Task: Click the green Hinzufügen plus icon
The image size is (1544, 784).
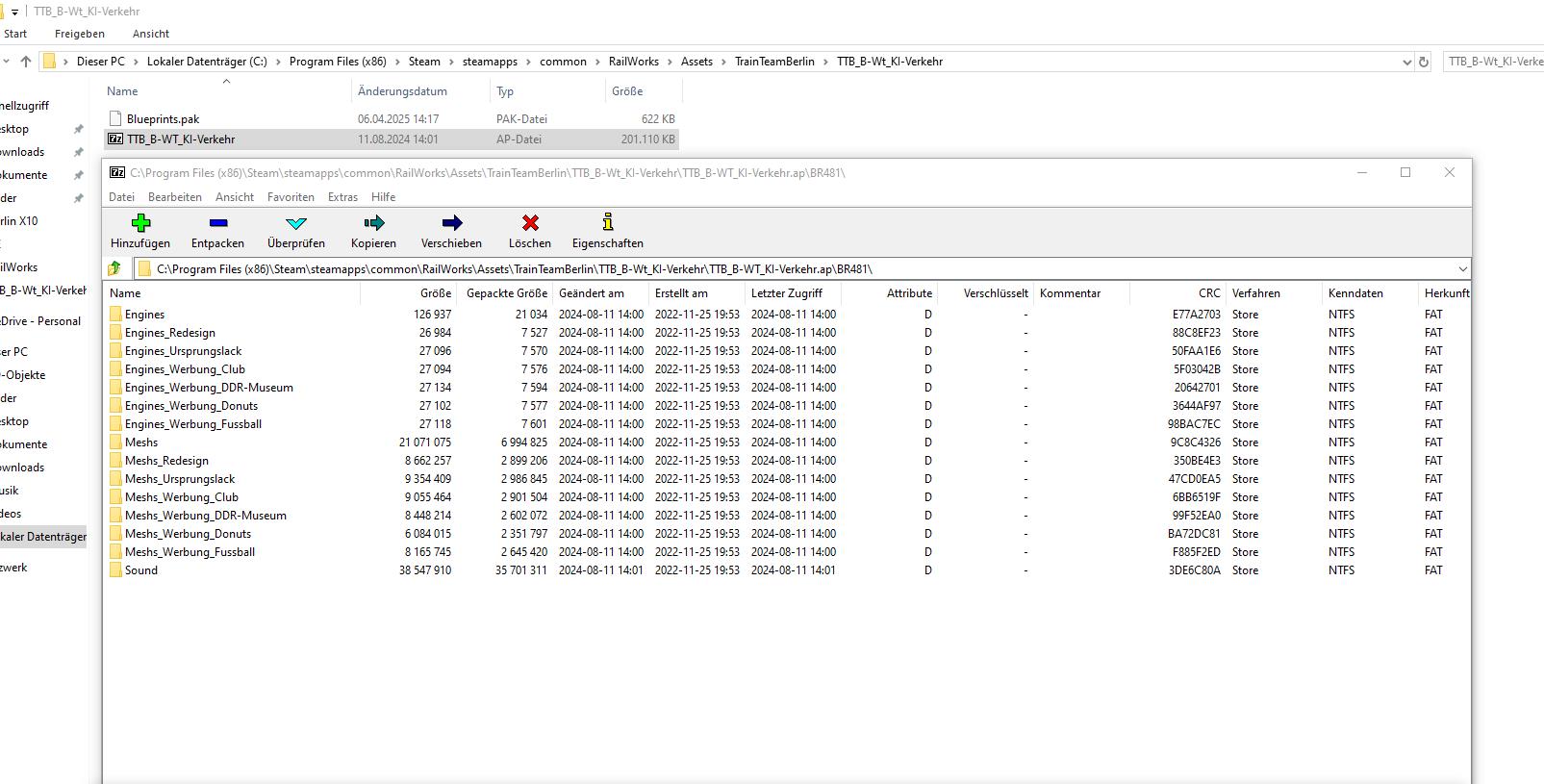Action: coord(140,223)
